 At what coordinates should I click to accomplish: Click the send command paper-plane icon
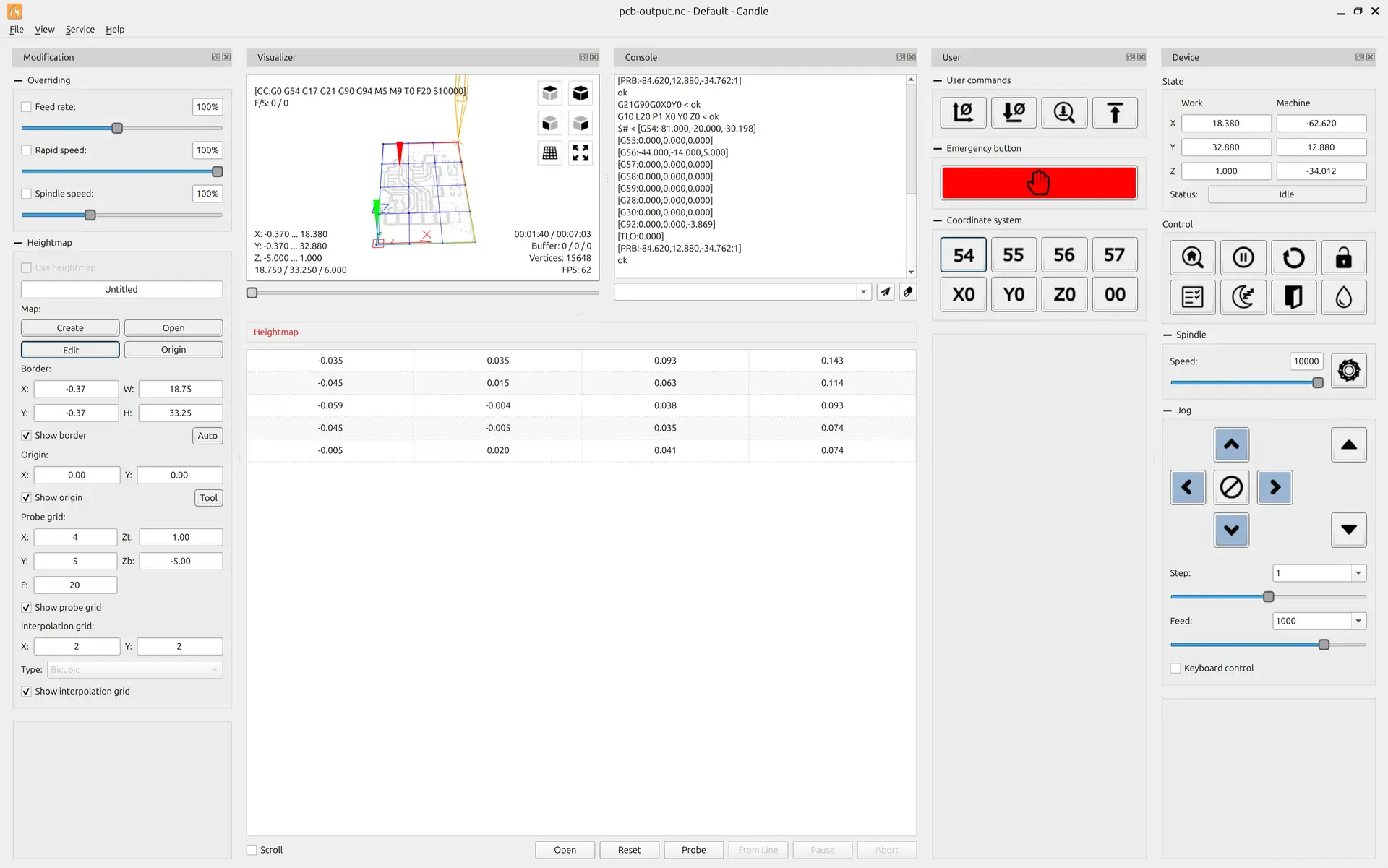click(886, 292)
